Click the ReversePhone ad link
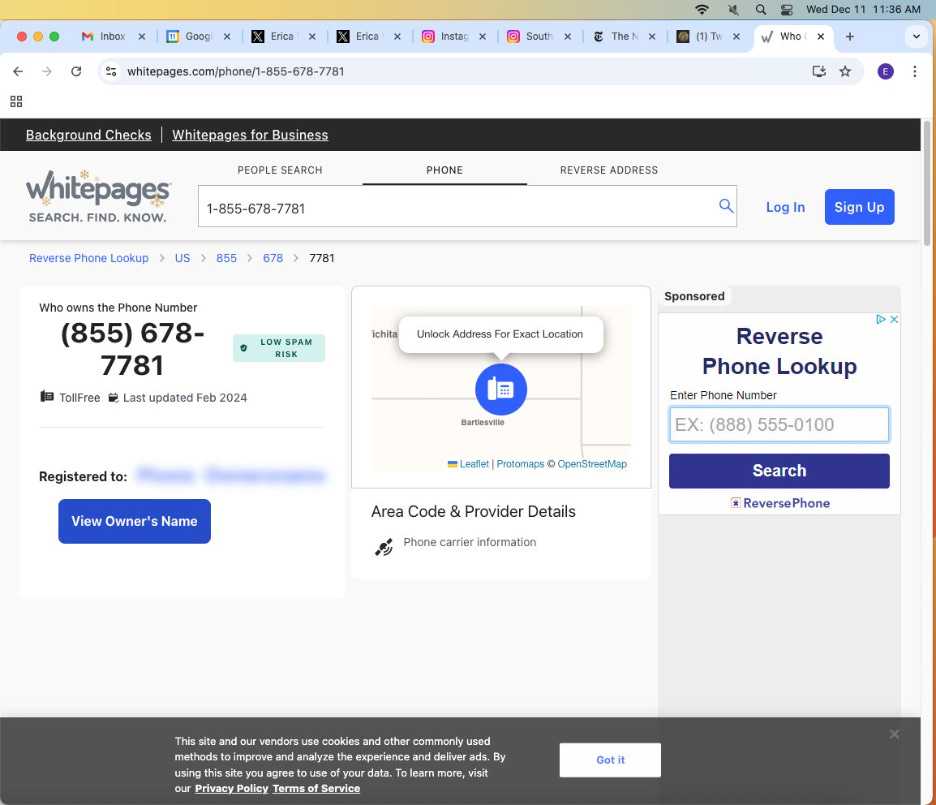936x805 pixels. click(780, 503)
